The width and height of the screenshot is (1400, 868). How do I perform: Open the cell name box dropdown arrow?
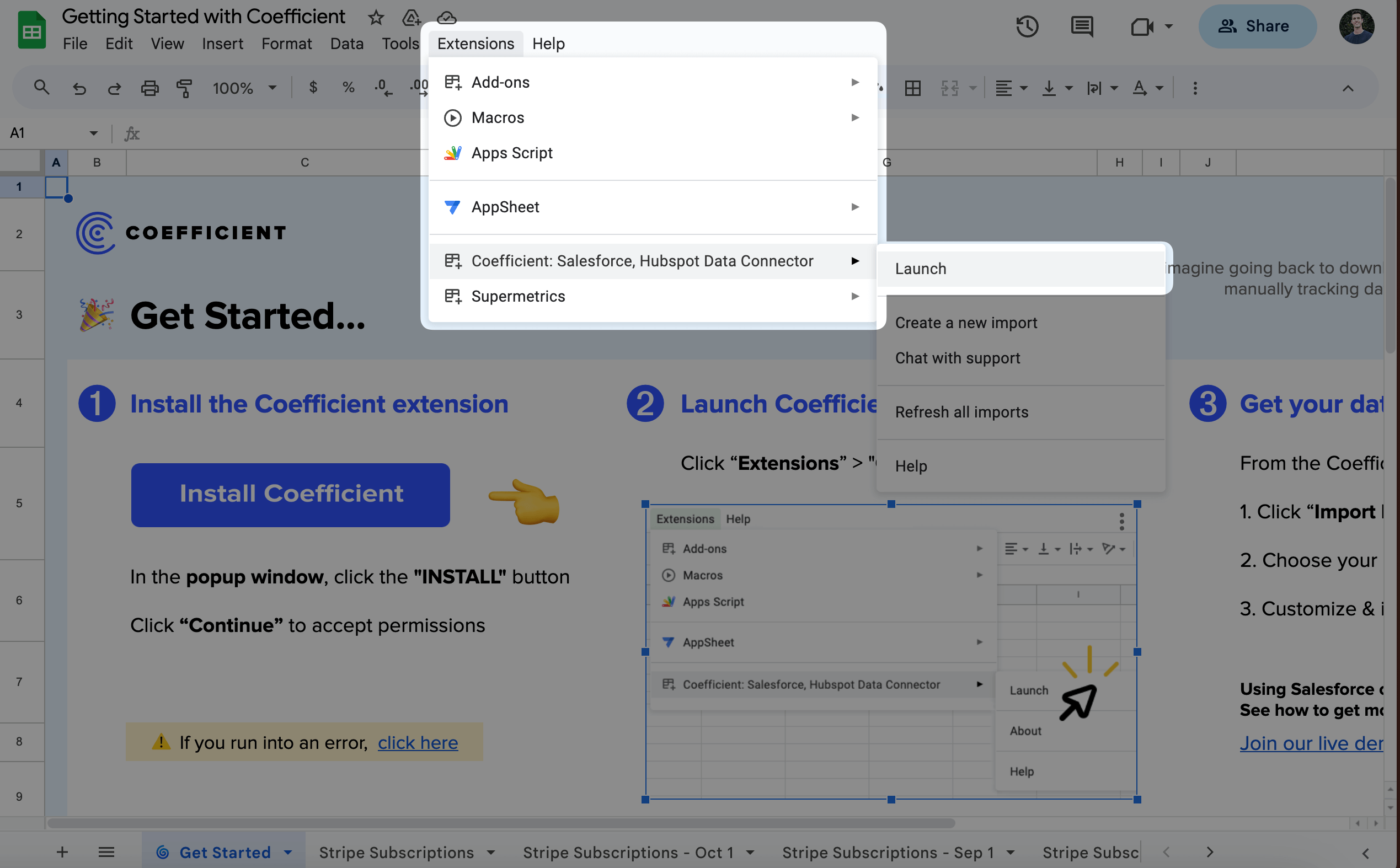(94, 133)
